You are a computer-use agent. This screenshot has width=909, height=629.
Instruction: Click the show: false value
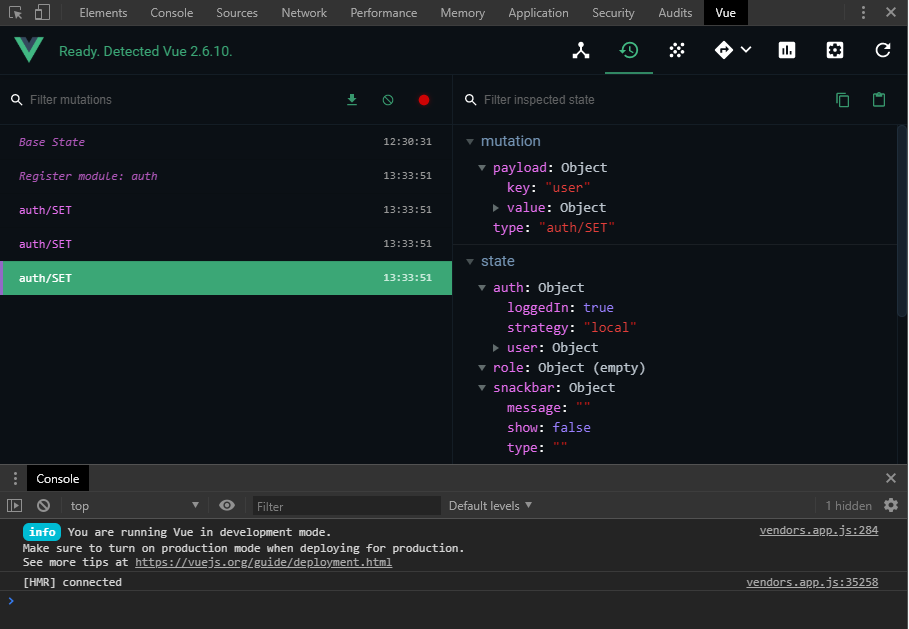(571, 427)
